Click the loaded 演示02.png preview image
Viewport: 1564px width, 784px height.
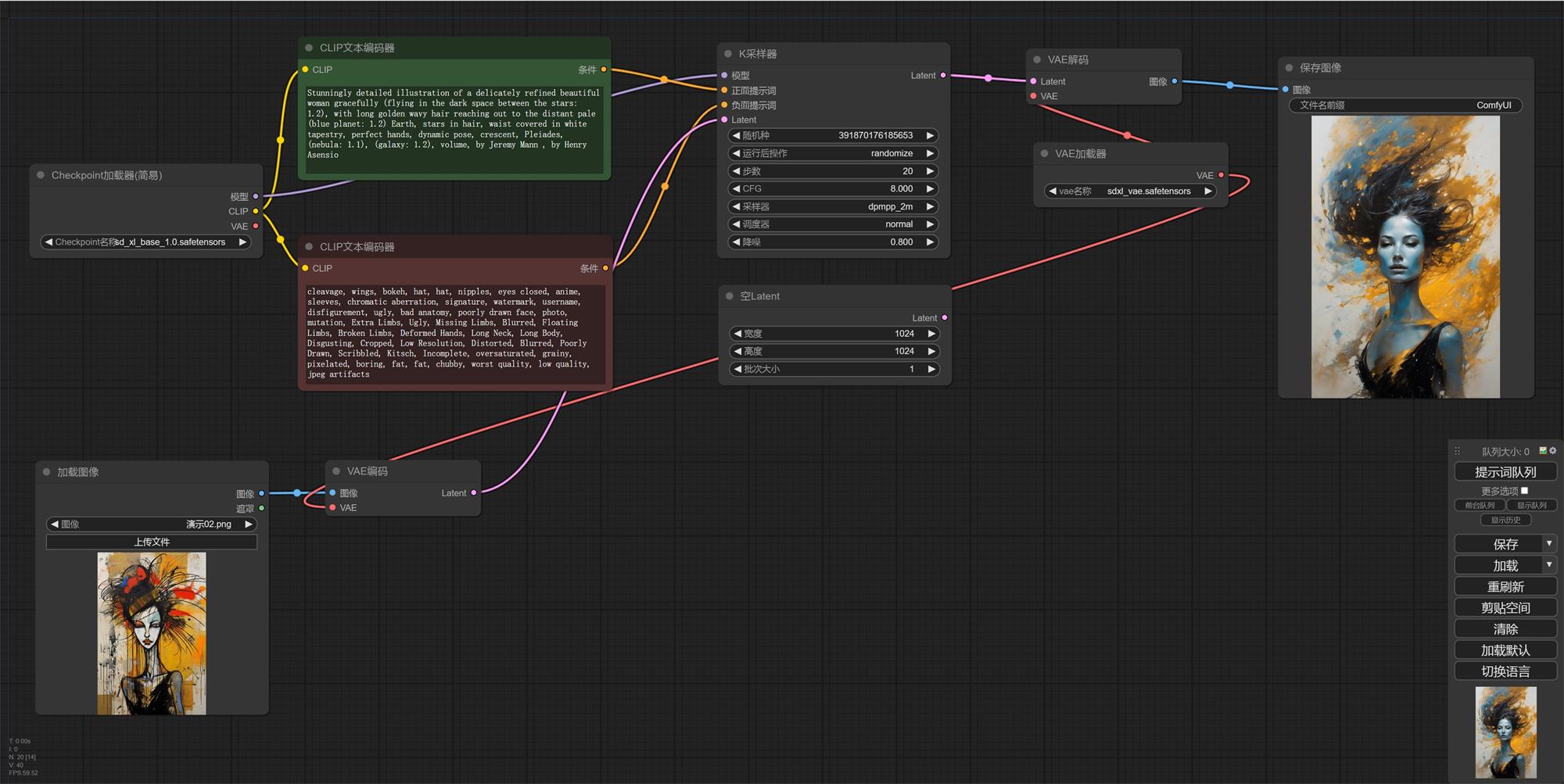[152, 633]
